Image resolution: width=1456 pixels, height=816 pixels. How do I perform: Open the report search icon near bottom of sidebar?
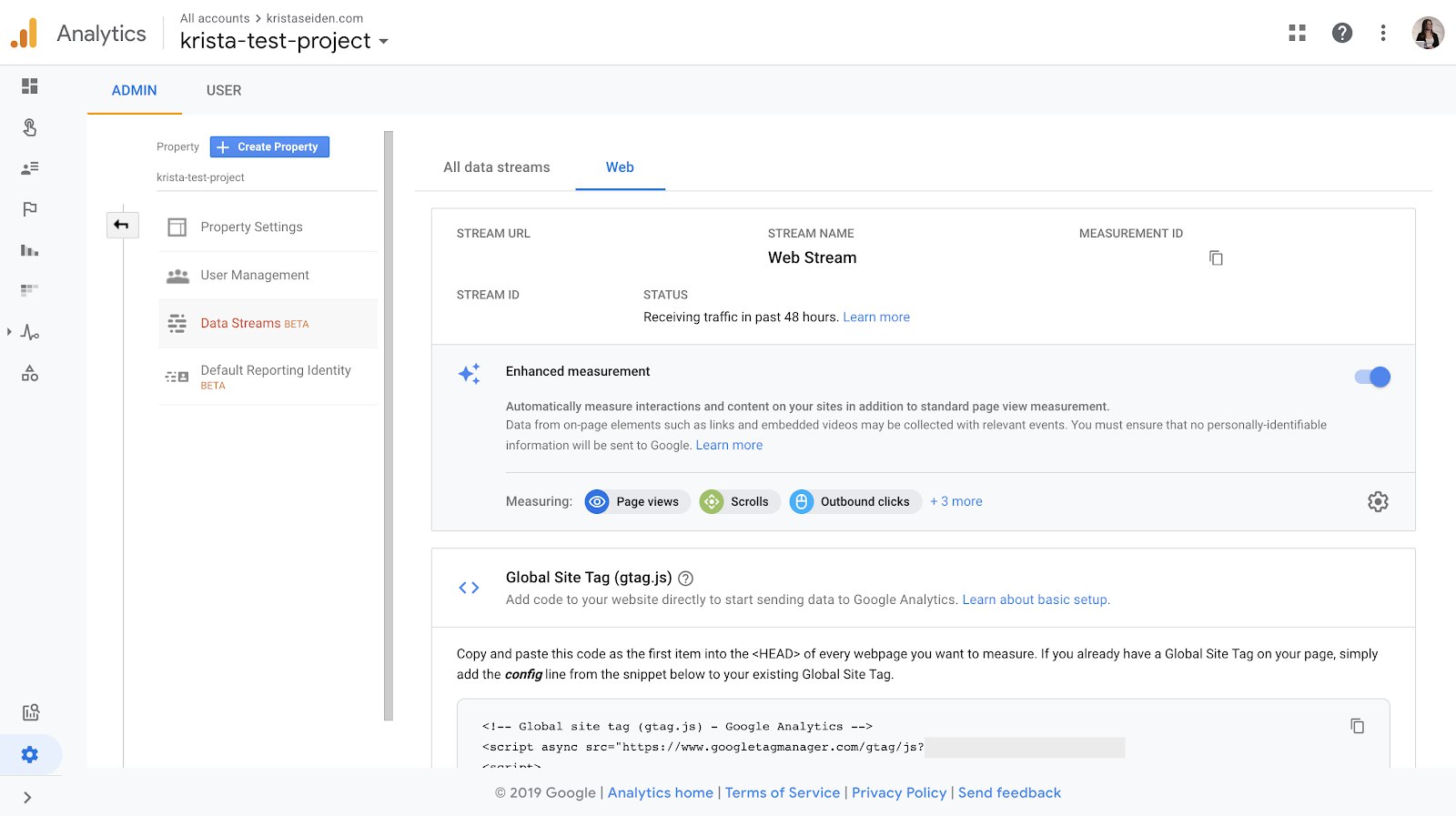[30, 712]
